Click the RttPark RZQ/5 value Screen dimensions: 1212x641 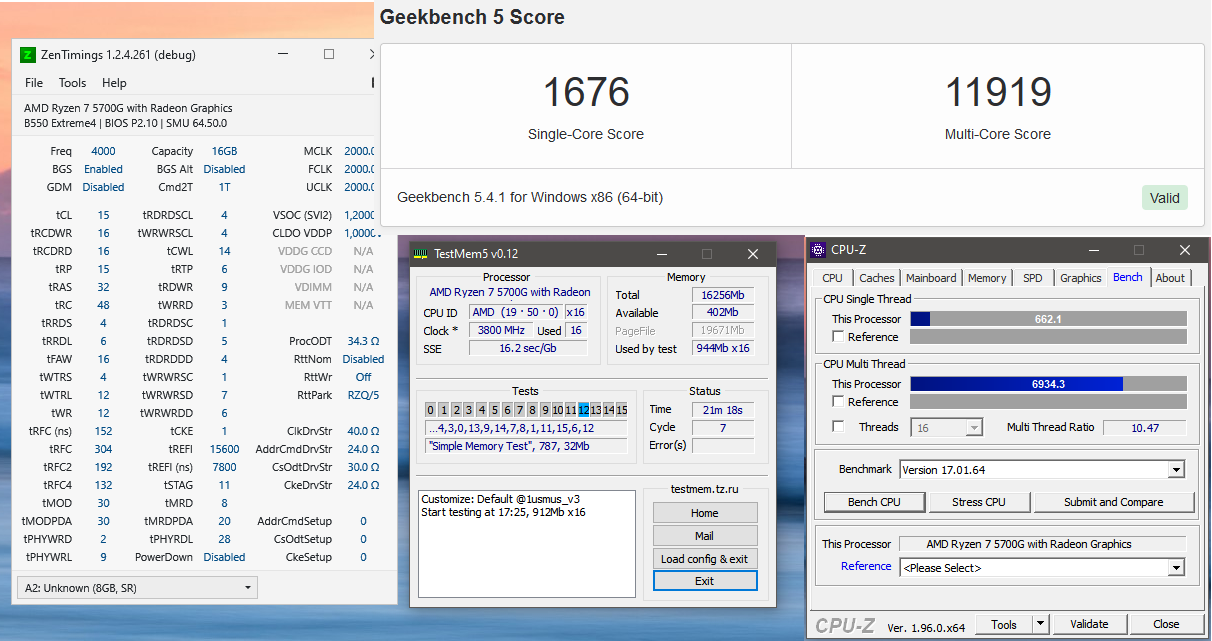click(x=364, y=395)
